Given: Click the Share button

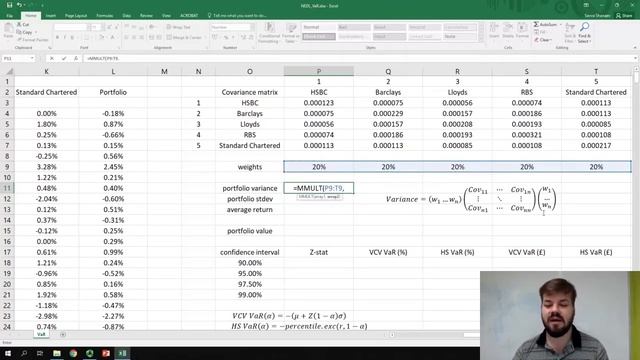Looking at the screenshot, I should 624,16.
